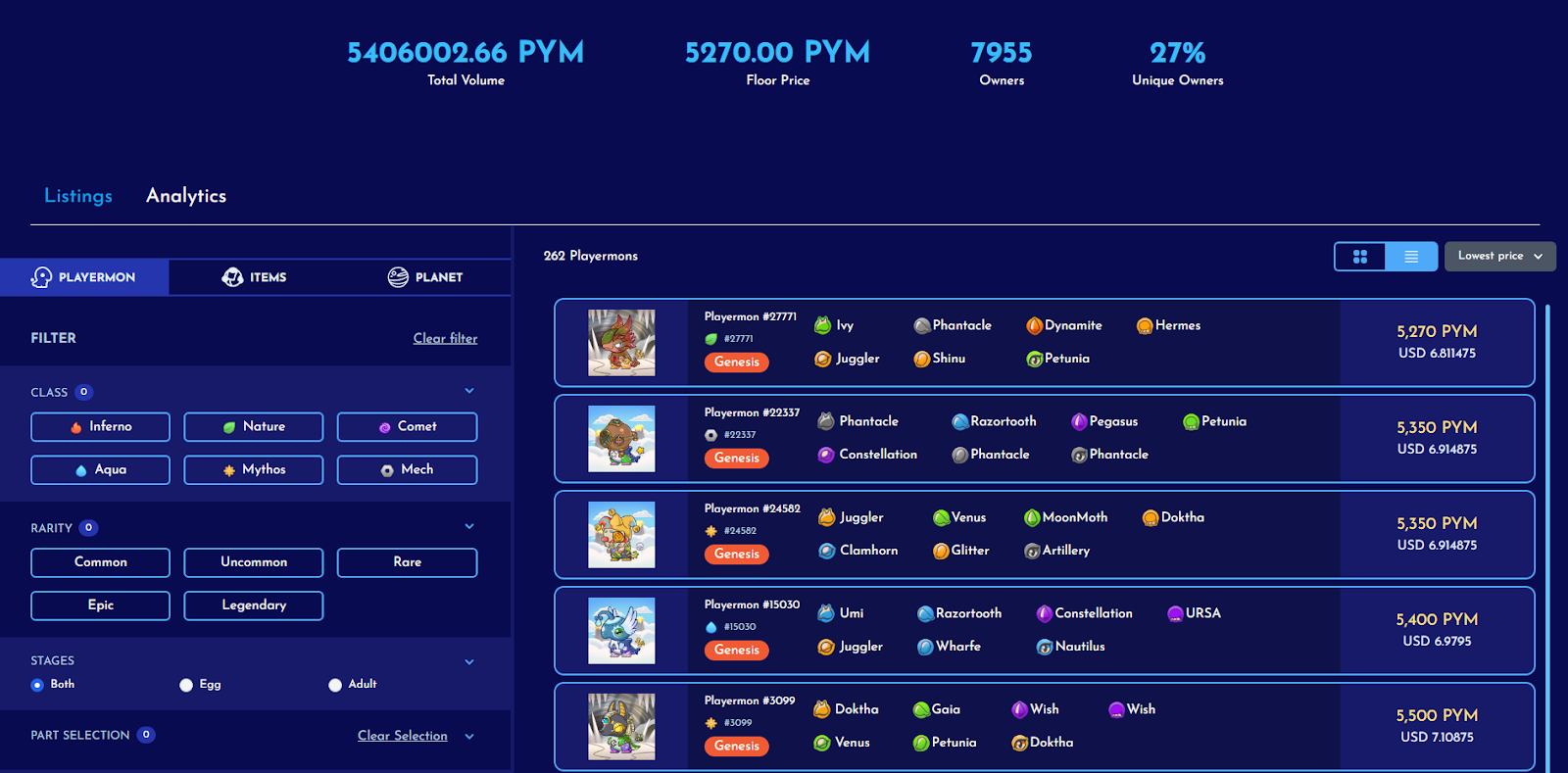
Task: Click the Aqua water drop class filter
Action: 100,470
